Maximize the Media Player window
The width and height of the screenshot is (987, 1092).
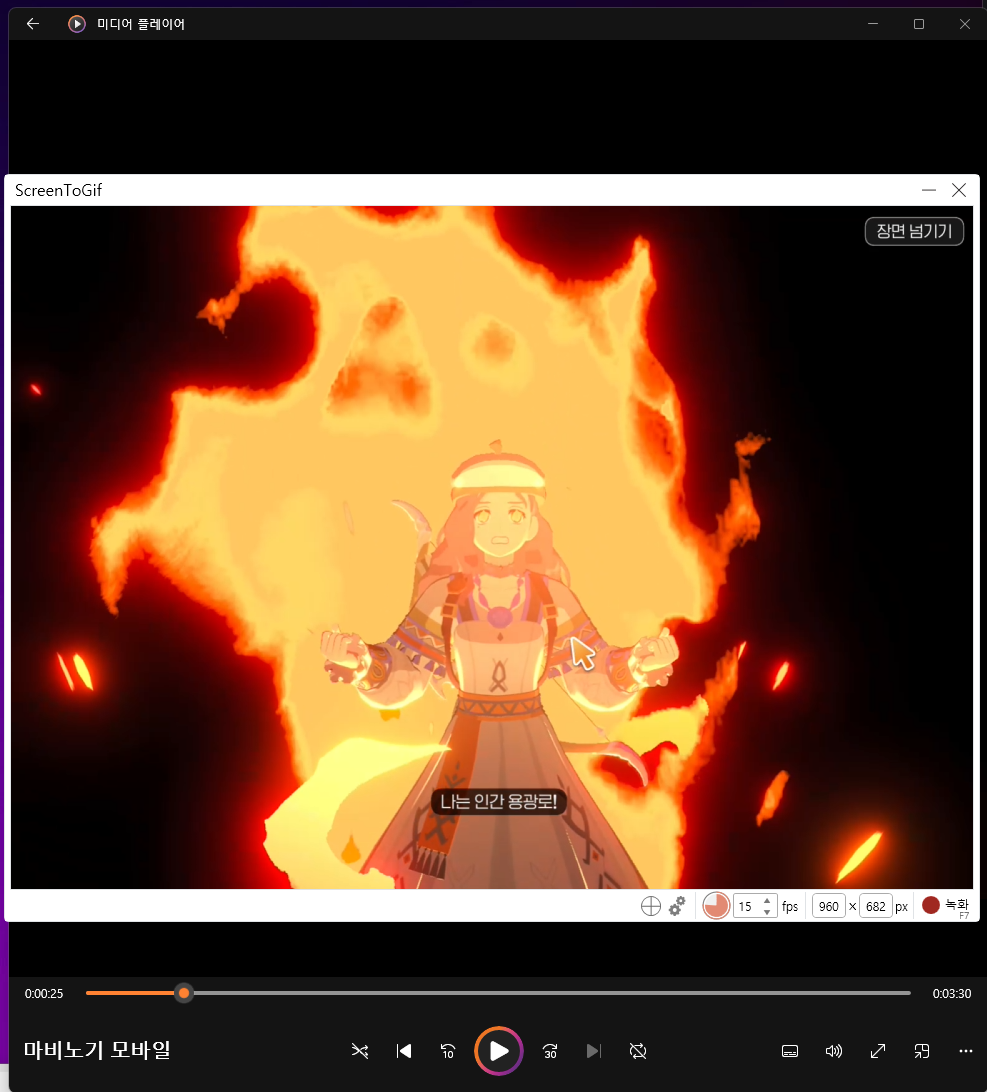919,24
